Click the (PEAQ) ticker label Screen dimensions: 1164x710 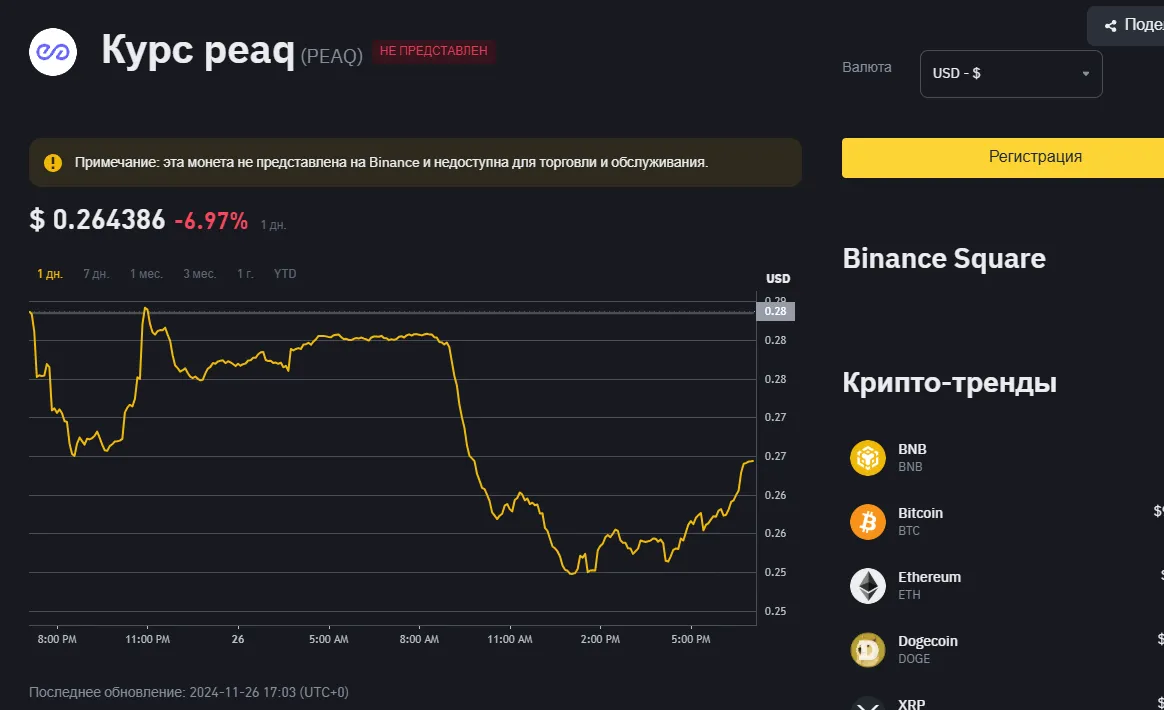pyautogui.click(x=332, y=56)
